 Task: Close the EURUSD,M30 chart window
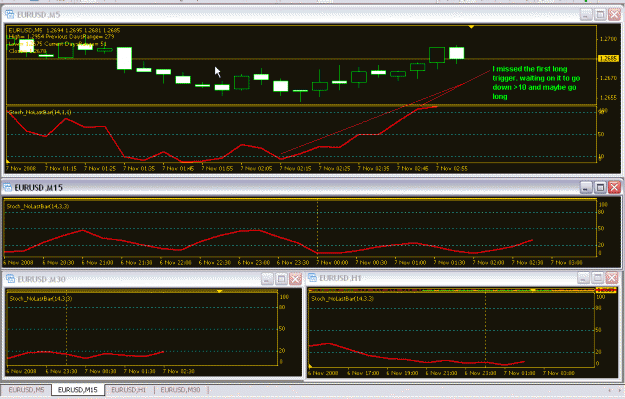pyautogui.click(x=295, y=279)
